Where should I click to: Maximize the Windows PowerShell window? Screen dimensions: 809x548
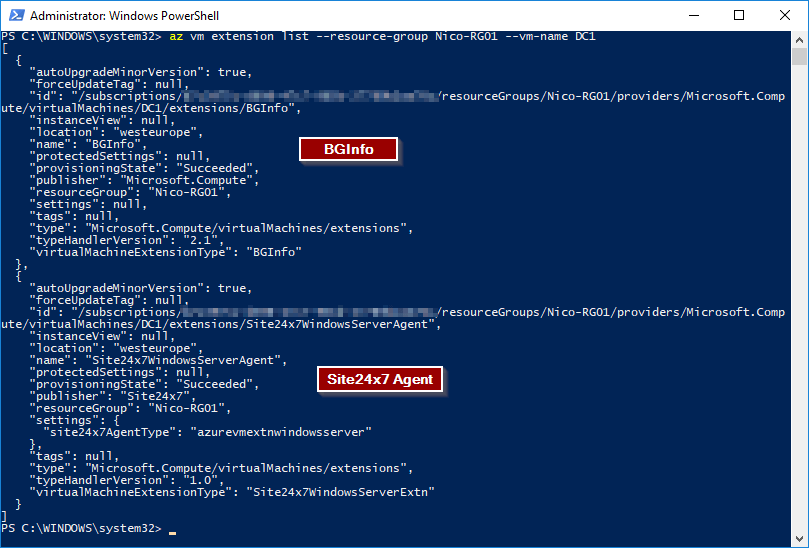[739, 15]
